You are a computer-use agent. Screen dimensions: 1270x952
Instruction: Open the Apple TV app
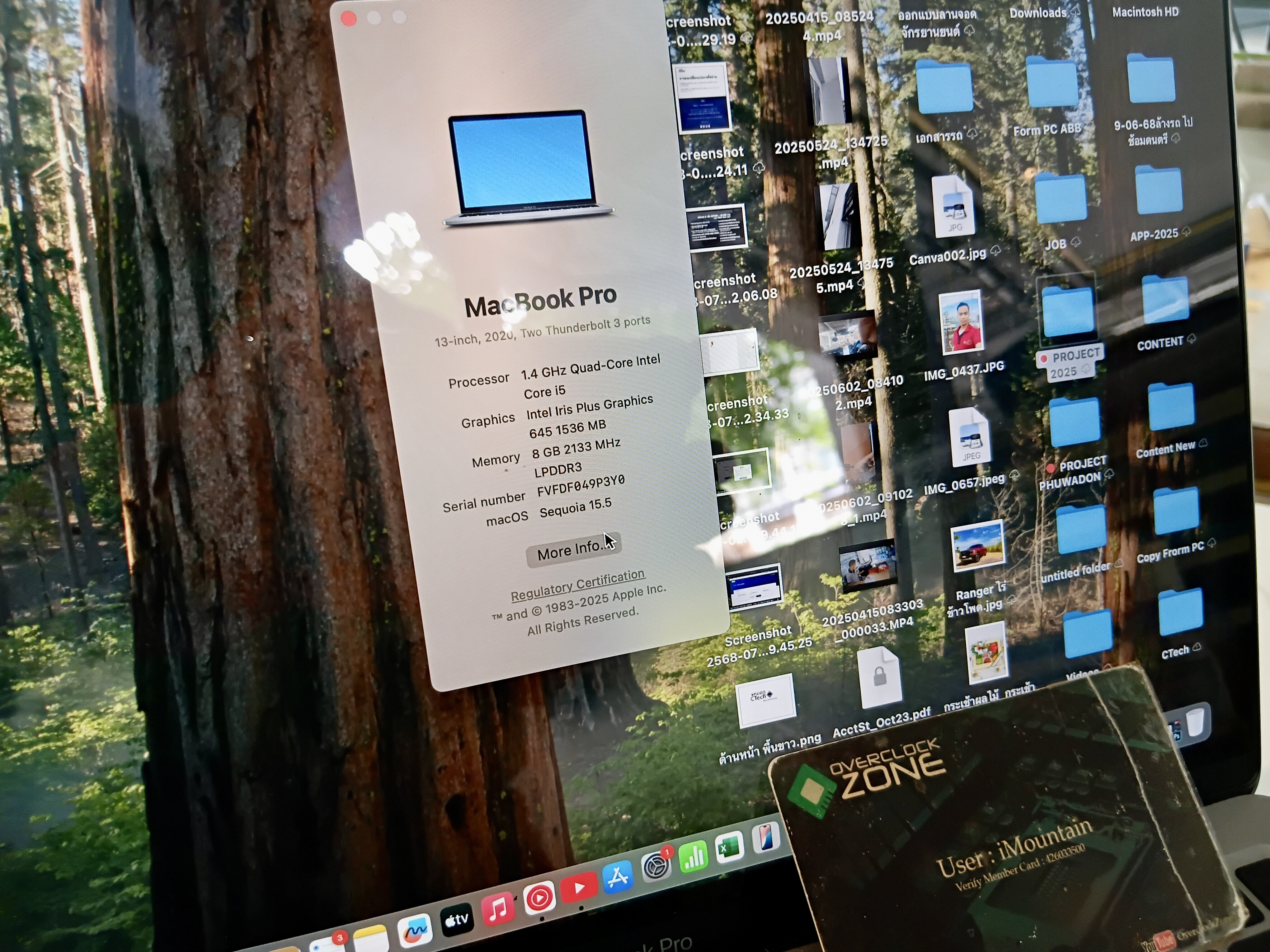457,920
